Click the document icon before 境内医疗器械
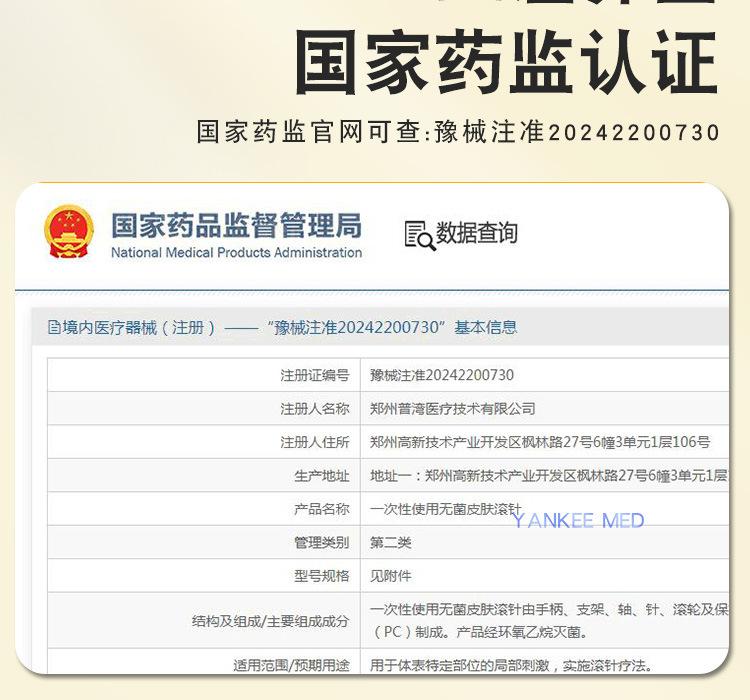Image resolution: width=750 pixels, height=700 pixels. [x=54, y=327]
